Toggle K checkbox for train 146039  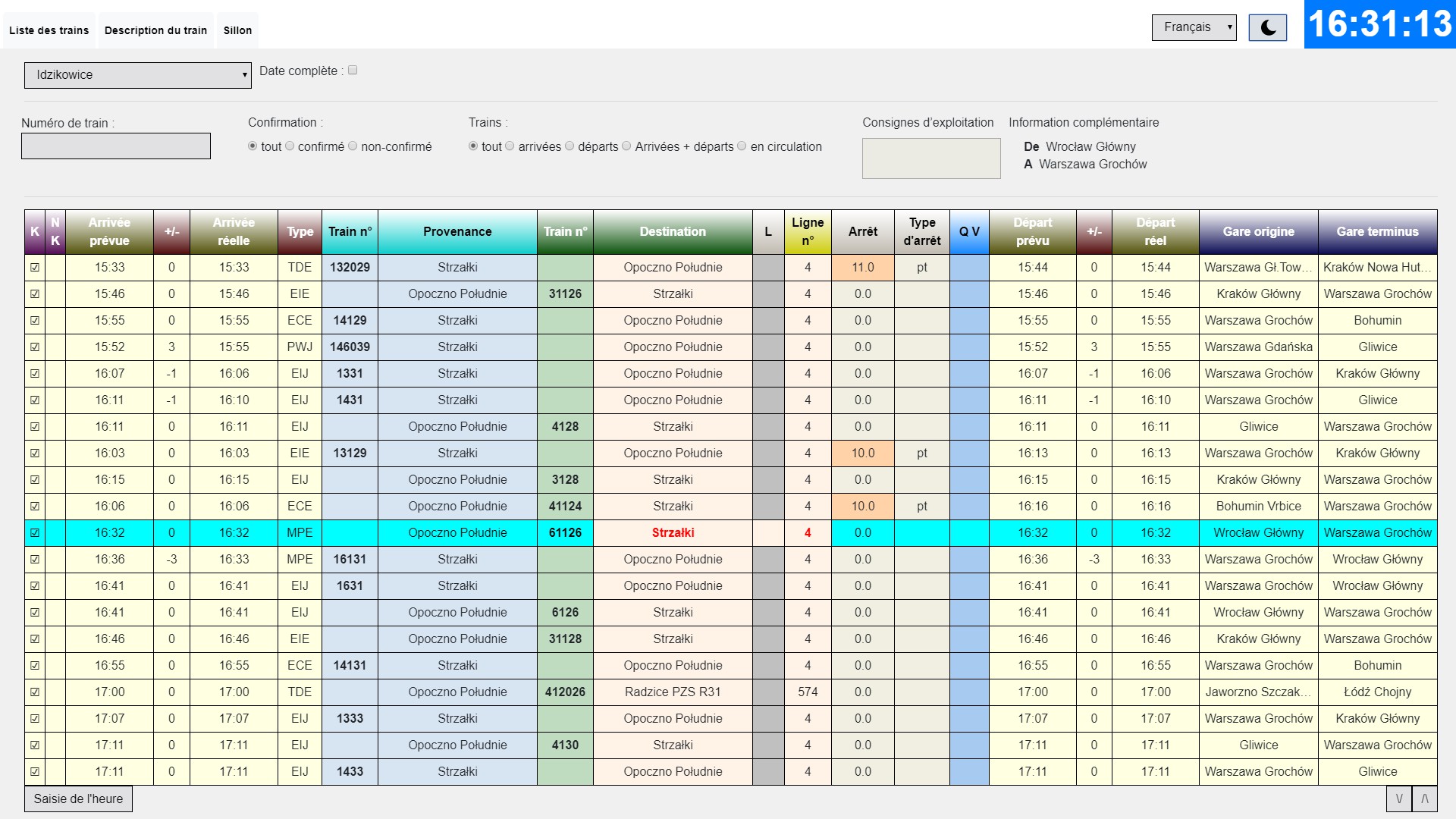point(35,347)
